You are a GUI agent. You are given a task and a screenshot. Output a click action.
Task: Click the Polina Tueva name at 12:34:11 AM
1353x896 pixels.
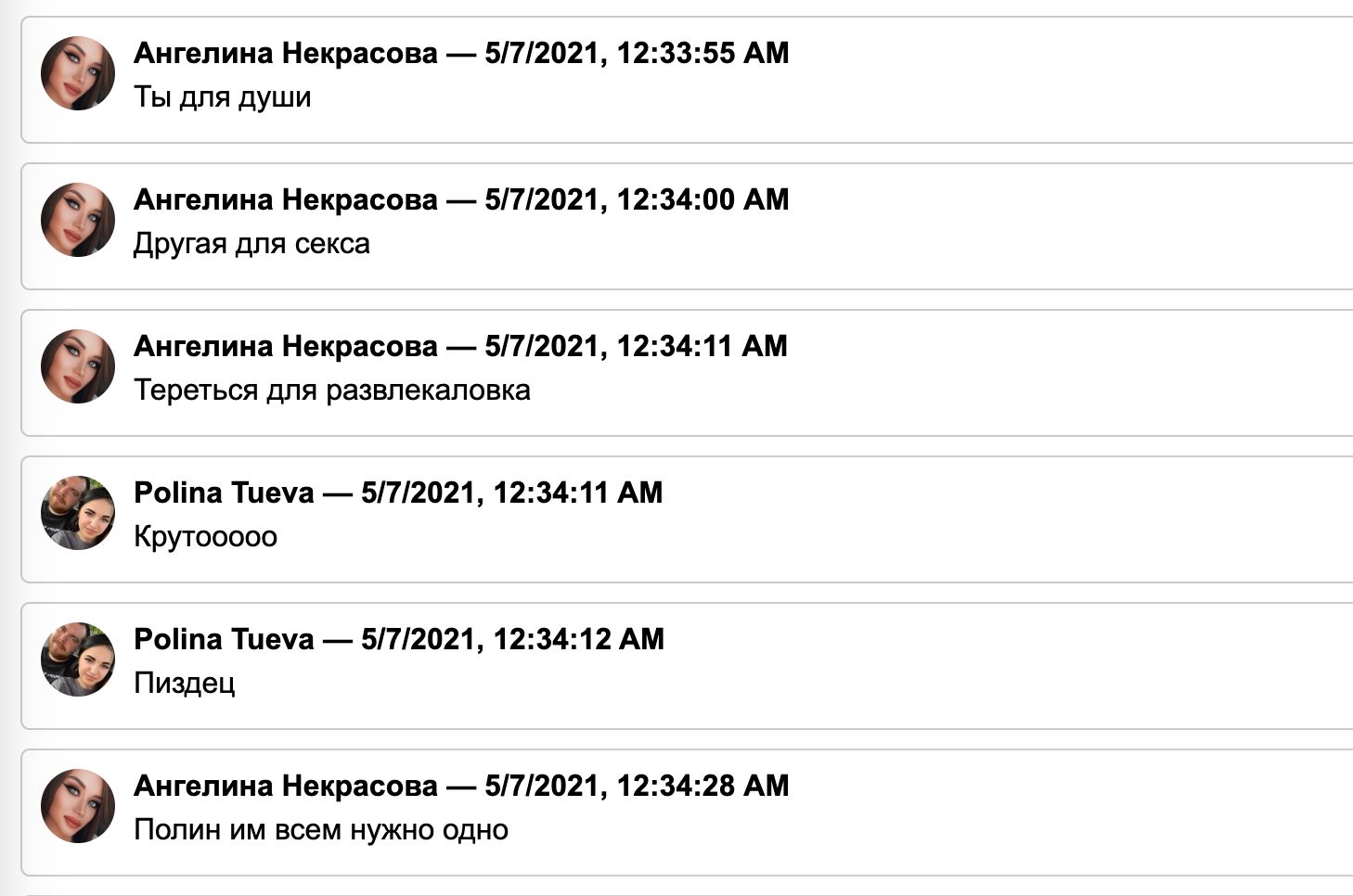[x=225, y=493]
